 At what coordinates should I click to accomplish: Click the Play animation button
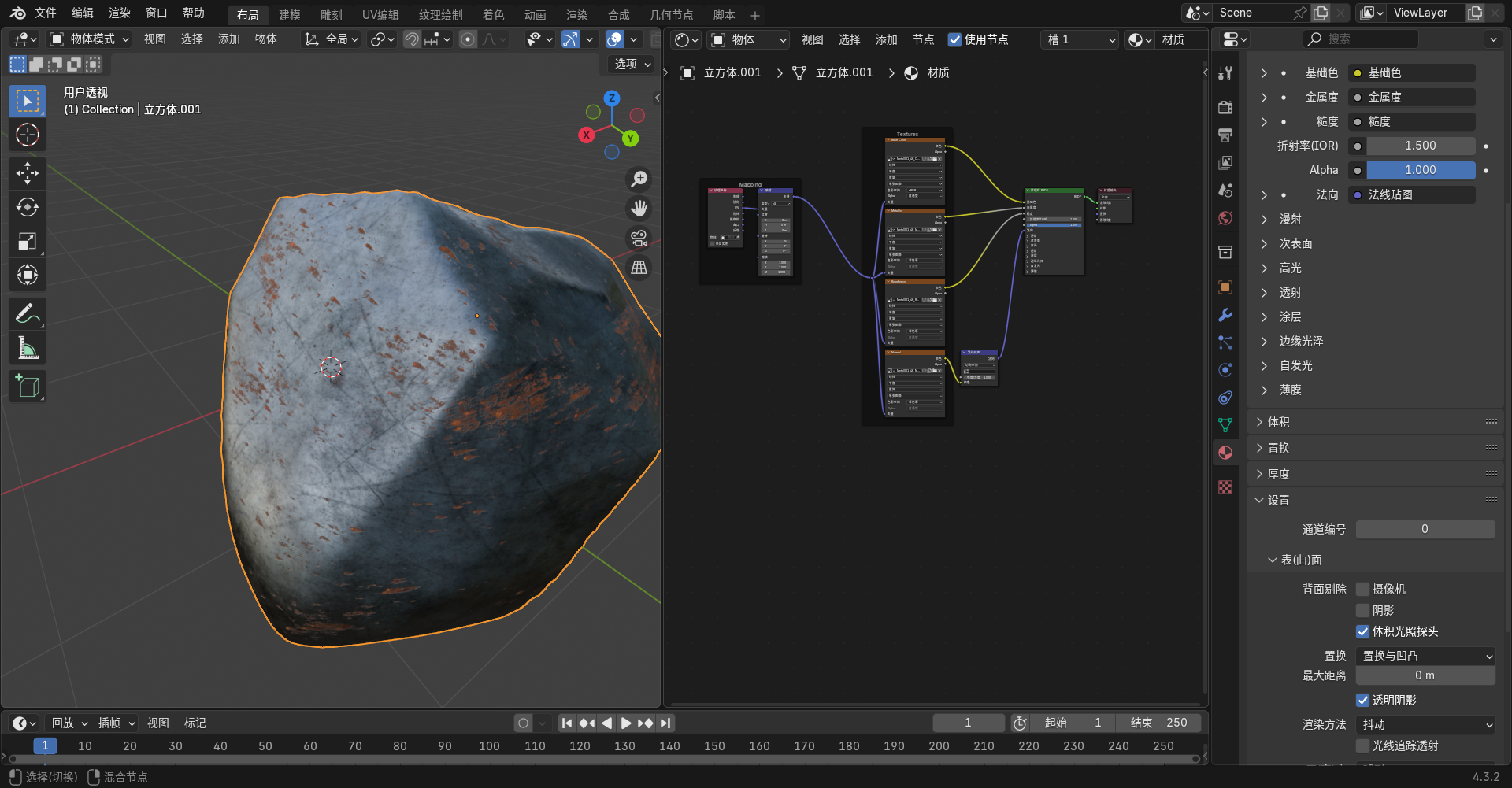point(626,723)
